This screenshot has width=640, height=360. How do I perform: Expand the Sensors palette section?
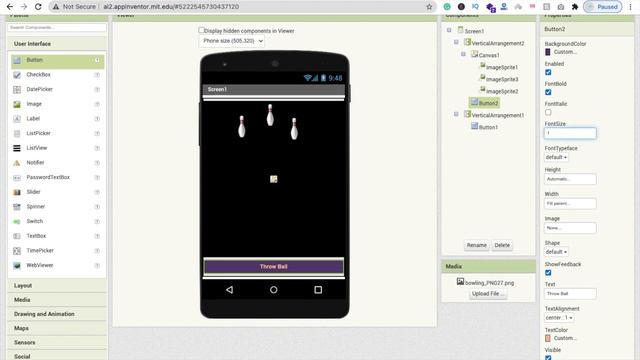pos(57,343)
